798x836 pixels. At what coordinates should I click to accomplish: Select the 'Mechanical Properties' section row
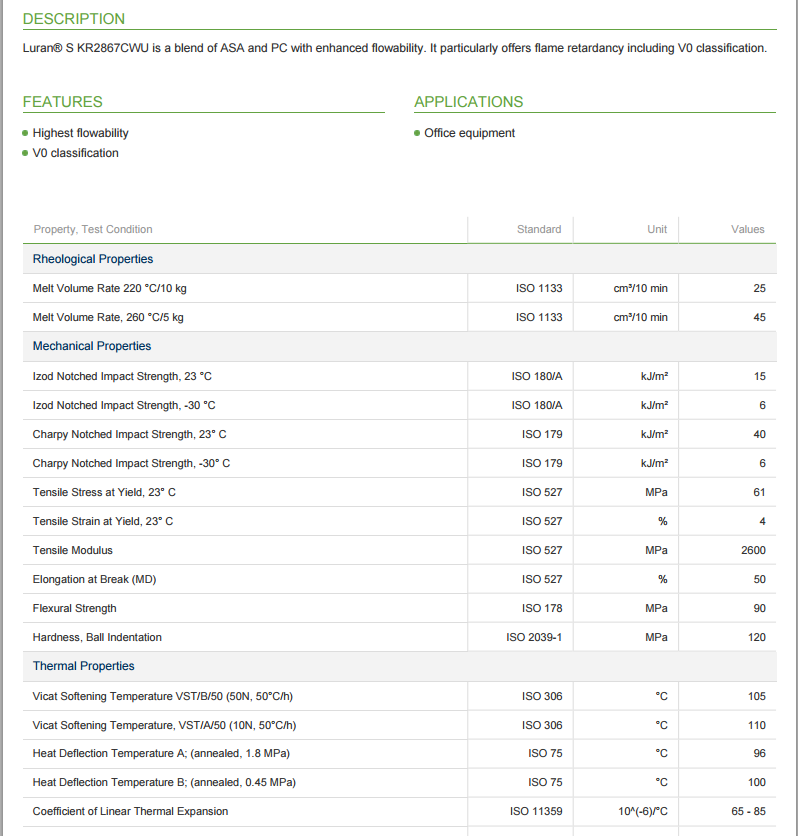point(399,347)
